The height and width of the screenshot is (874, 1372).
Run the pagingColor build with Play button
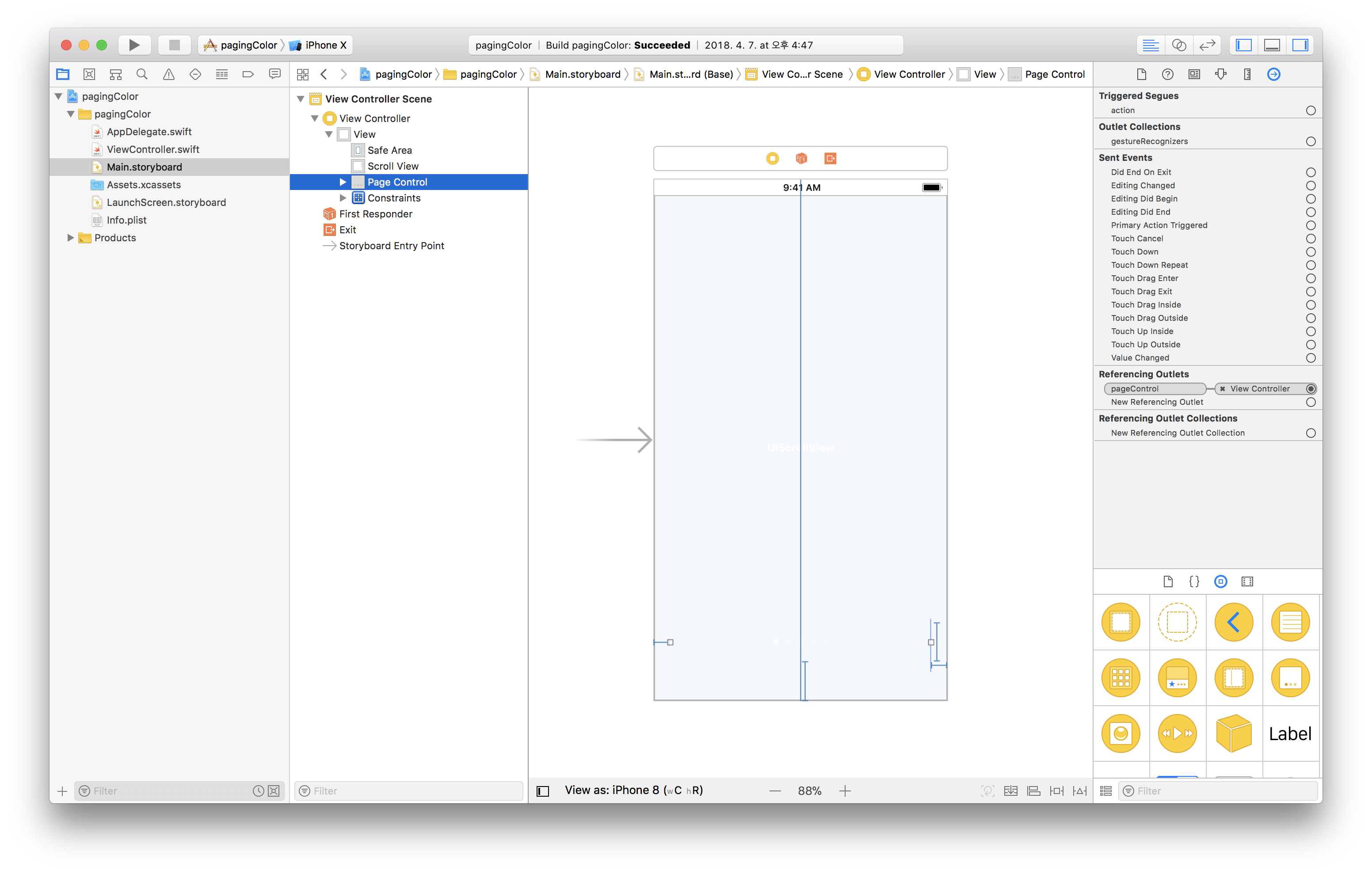coord(134,45)
